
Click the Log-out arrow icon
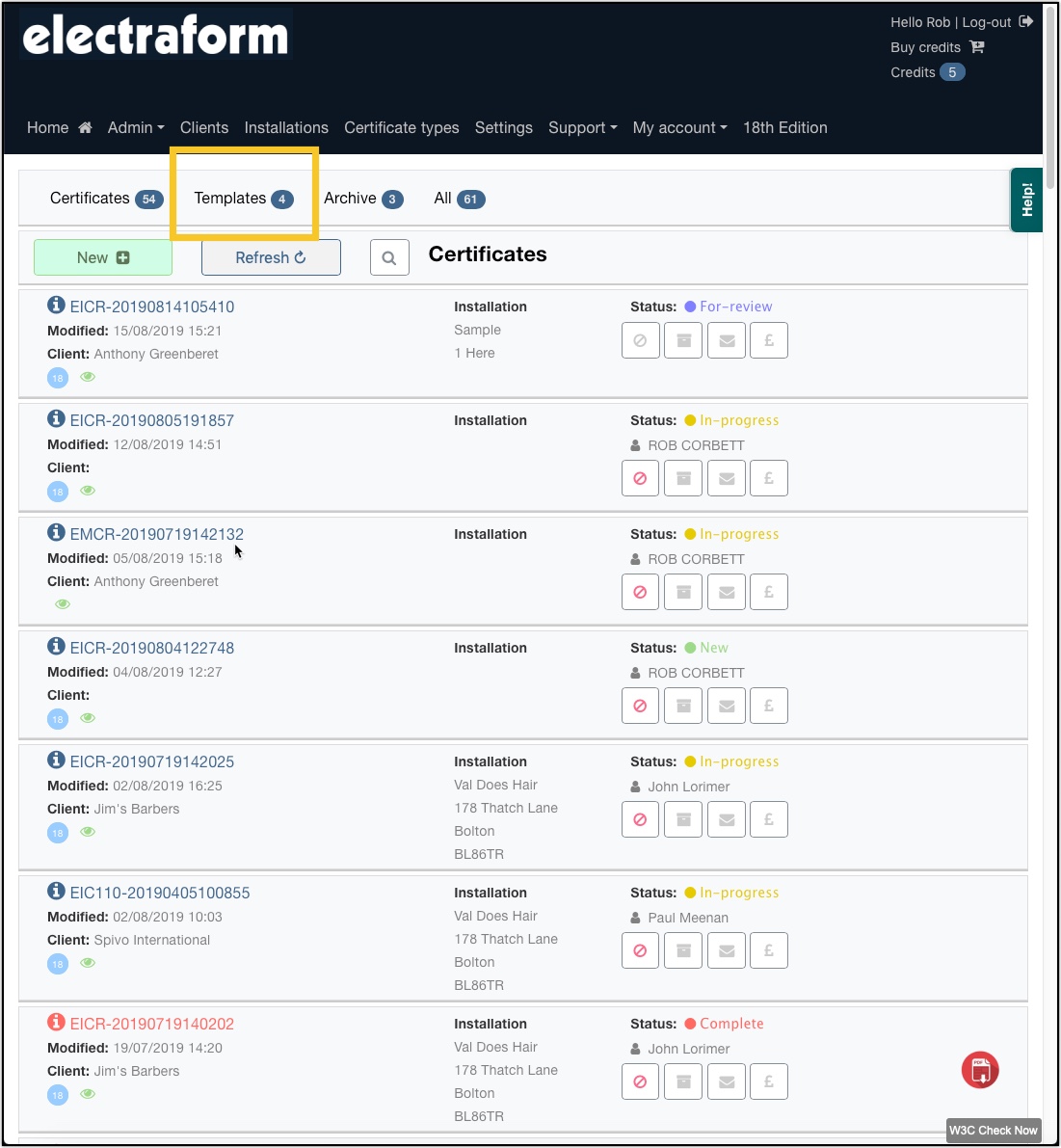click(x=1026, y=21)
